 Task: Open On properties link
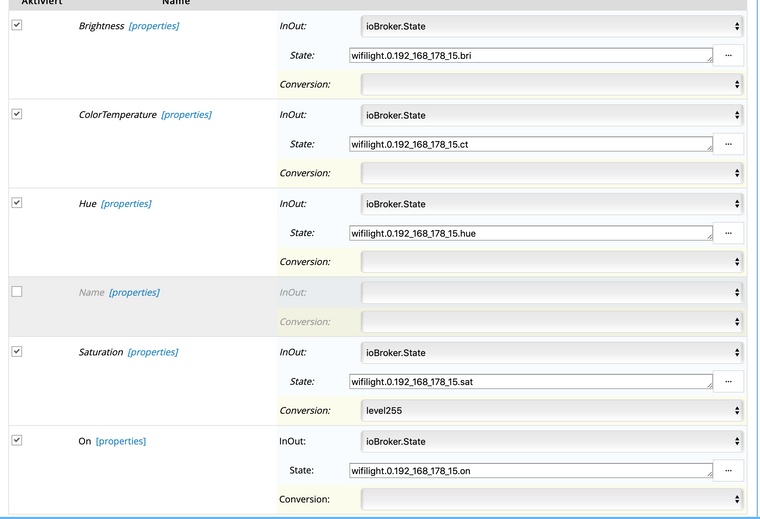(x=121, y=441)
